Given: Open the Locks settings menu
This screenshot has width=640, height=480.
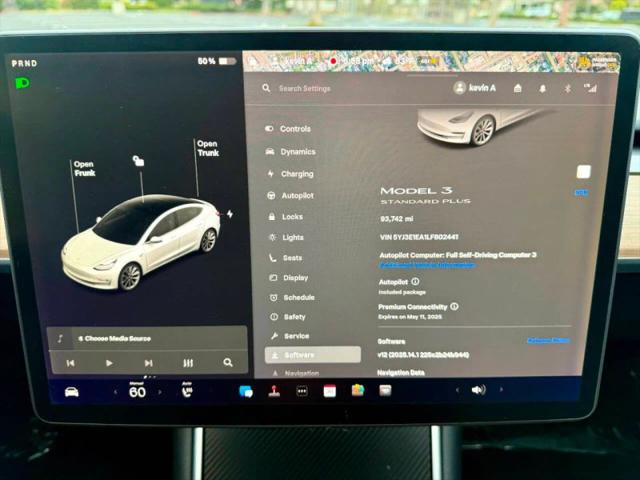Looking at the screenshot, I should tap(285, 217).
